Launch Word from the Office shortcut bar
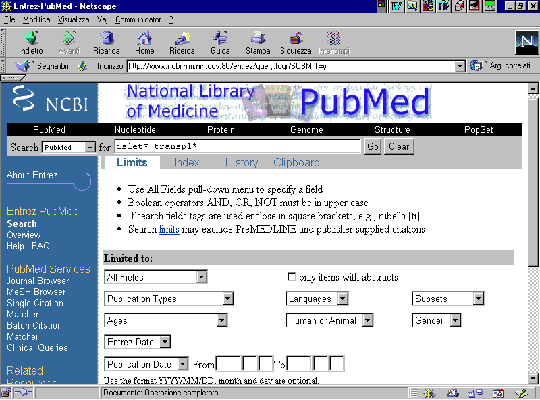Image resolution: width=540 pixels, height=400 pixels. 396,6
